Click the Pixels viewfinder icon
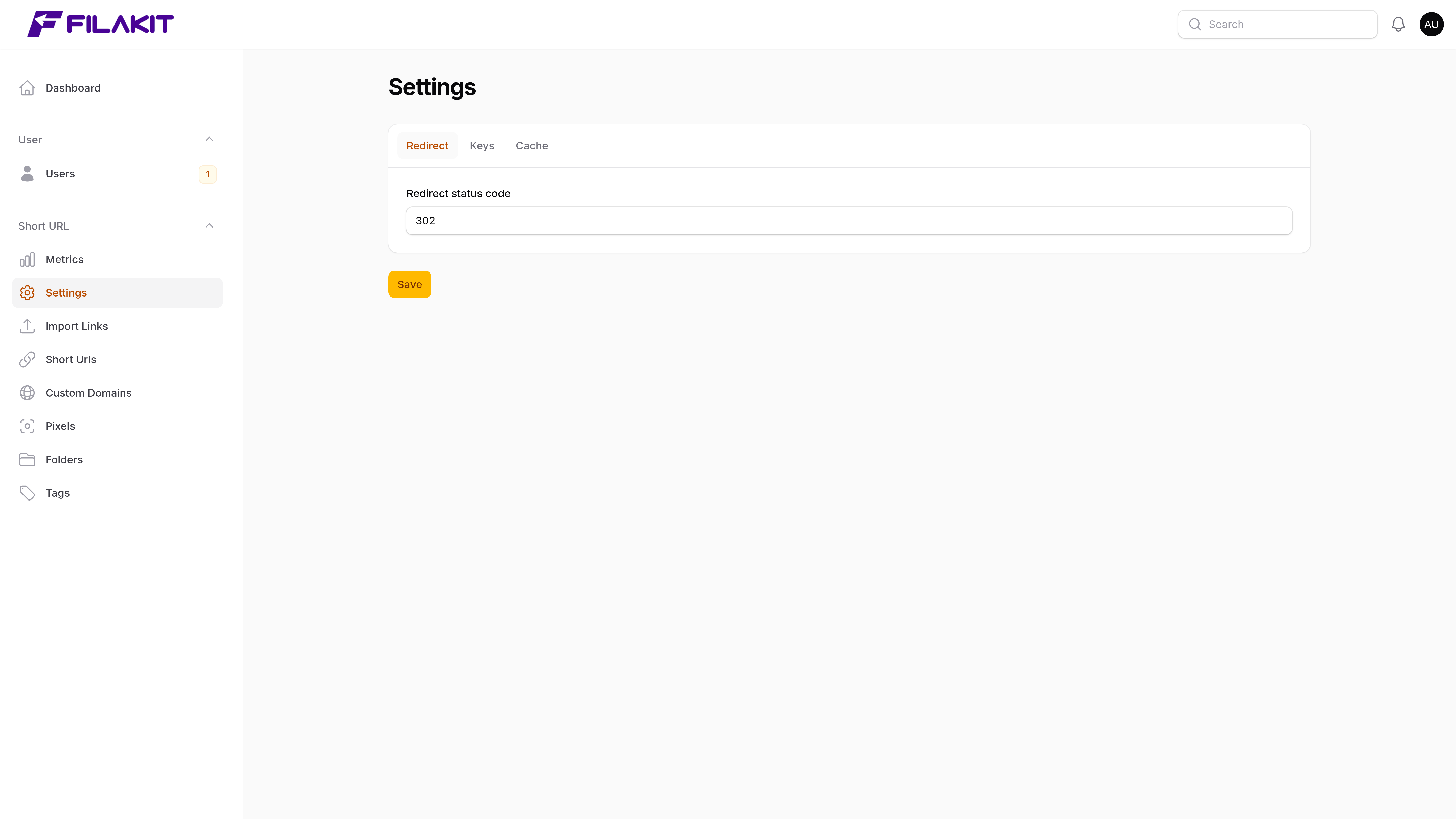 tap(27, 426)
